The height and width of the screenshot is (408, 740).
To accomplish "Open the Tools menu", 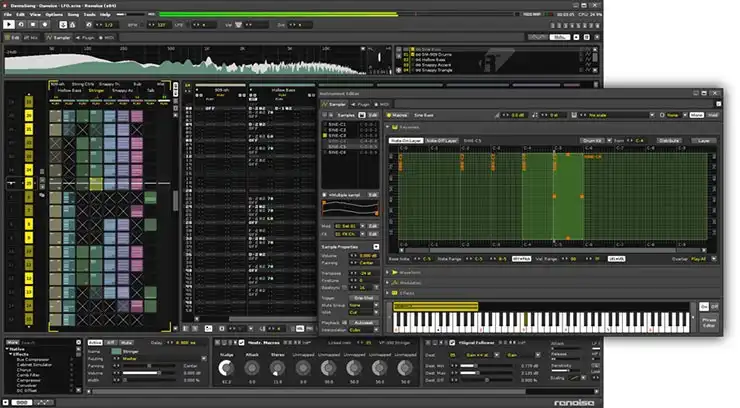I will (x=89, y=15).
